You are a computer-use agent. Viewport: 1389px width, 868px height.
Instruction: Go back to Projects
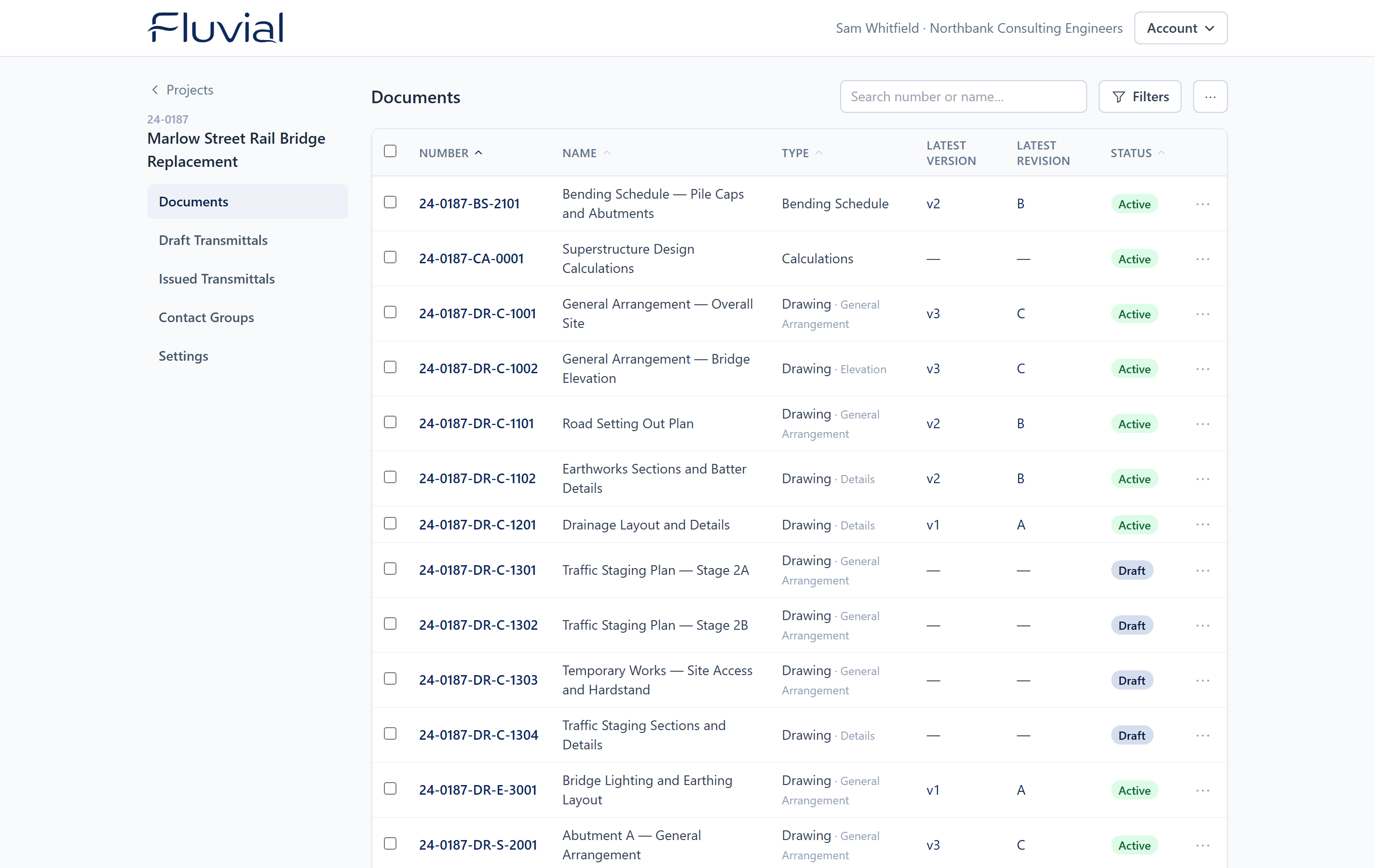[x=182, y=90]
